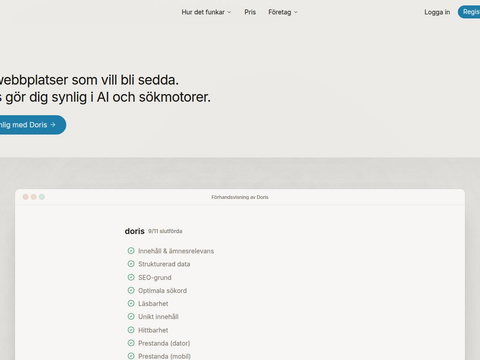This screenshot has width=480, height=360.
Task: Select the 'Innehåll & ämnesrelevans' text
Action: click(x=176, y=251)
